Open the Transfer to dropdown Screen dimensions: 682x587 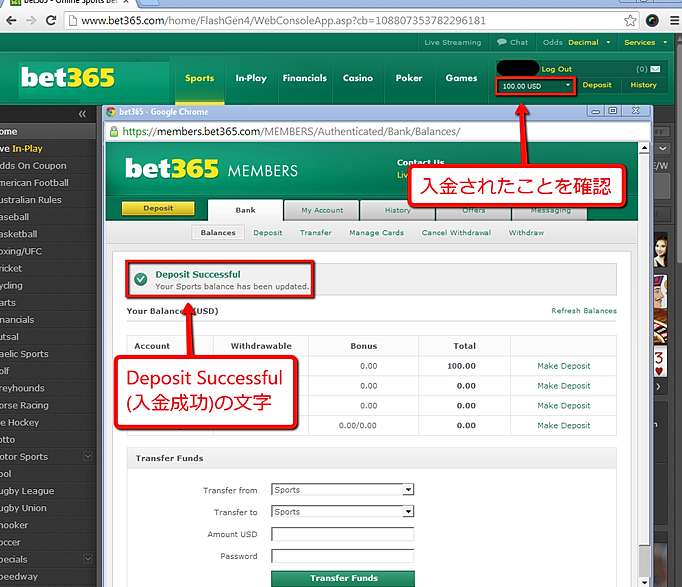342,511
